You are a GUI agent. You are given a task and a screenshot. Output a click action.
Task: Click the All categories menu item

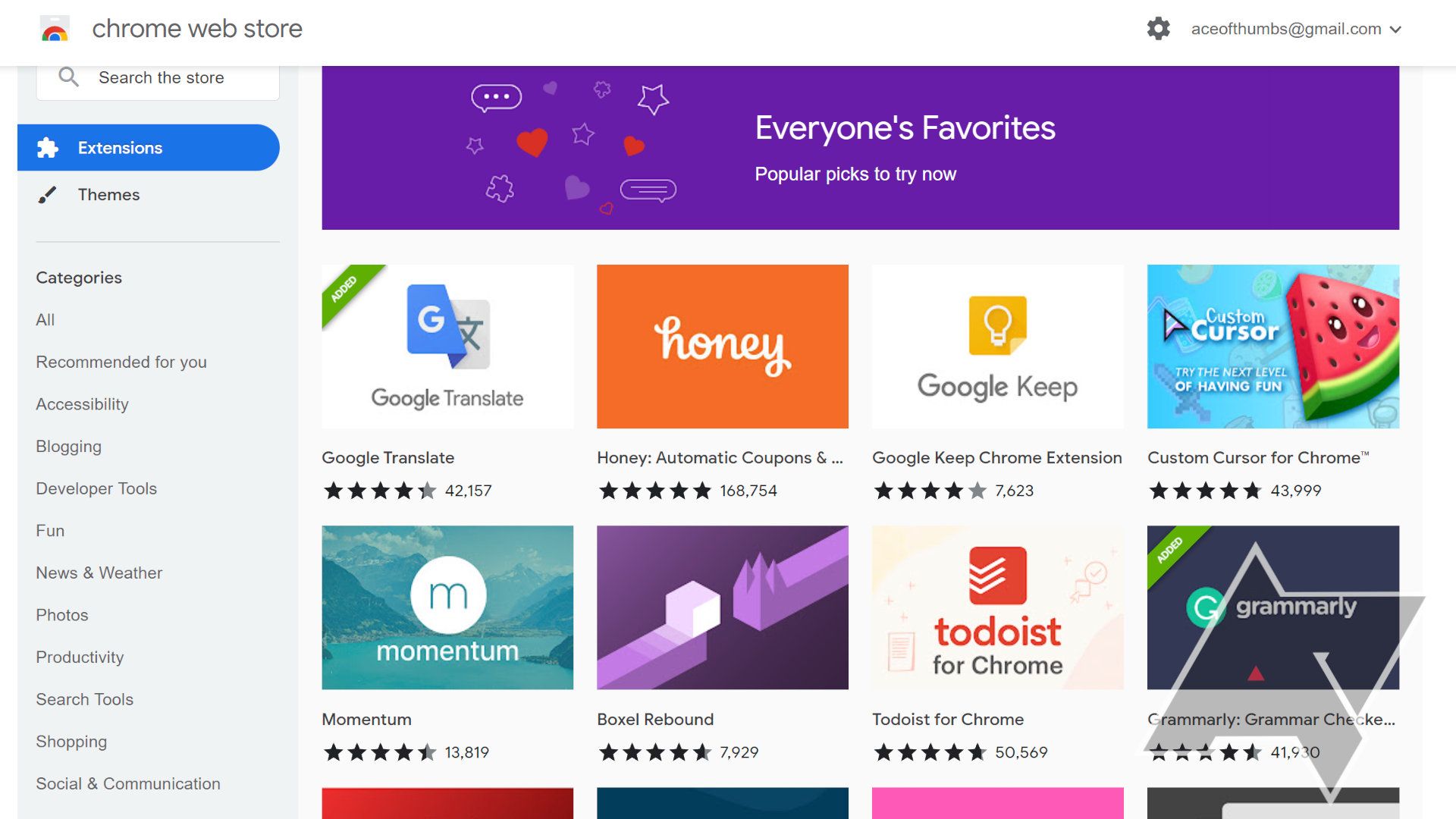[44, 319]
